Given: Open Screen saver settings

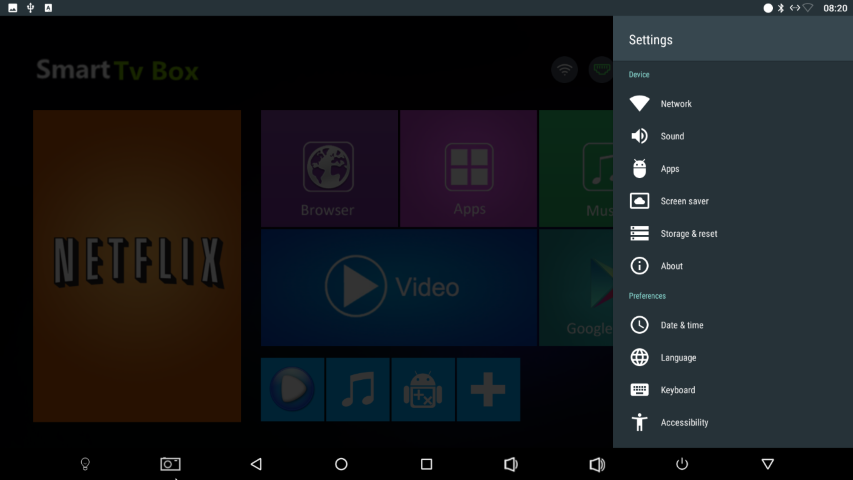Looking at the screenshot, I should point(733,201).
